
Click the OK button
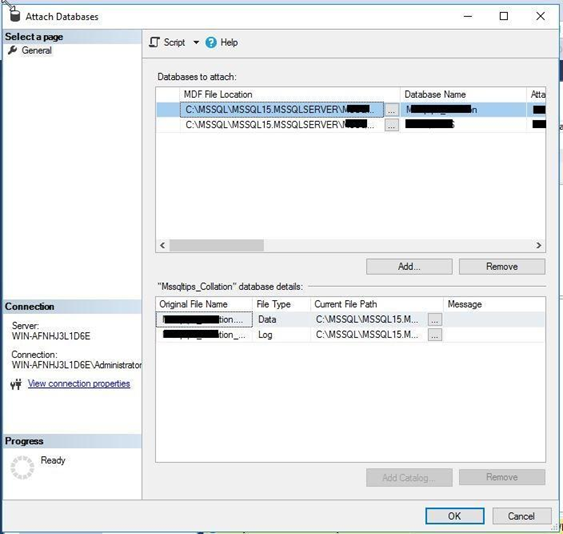click(455, 516)
